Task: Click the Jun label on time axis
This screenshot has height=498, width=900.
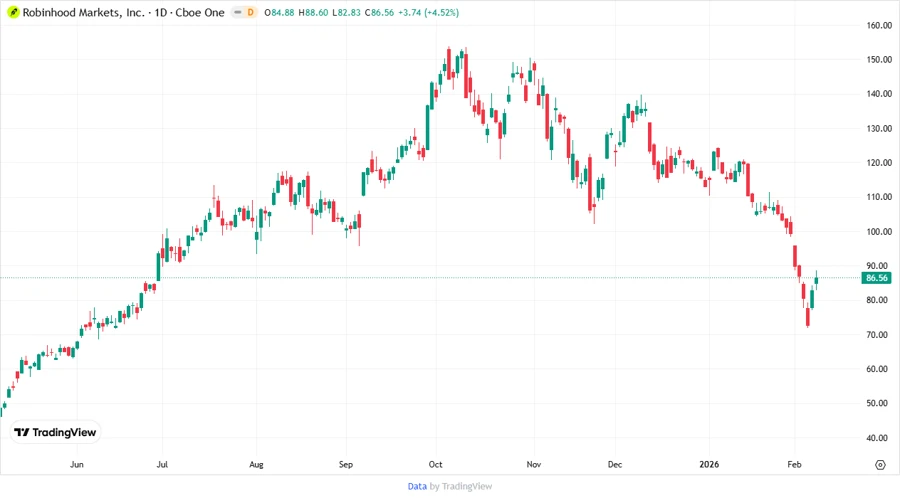Action: coord(76,464)
